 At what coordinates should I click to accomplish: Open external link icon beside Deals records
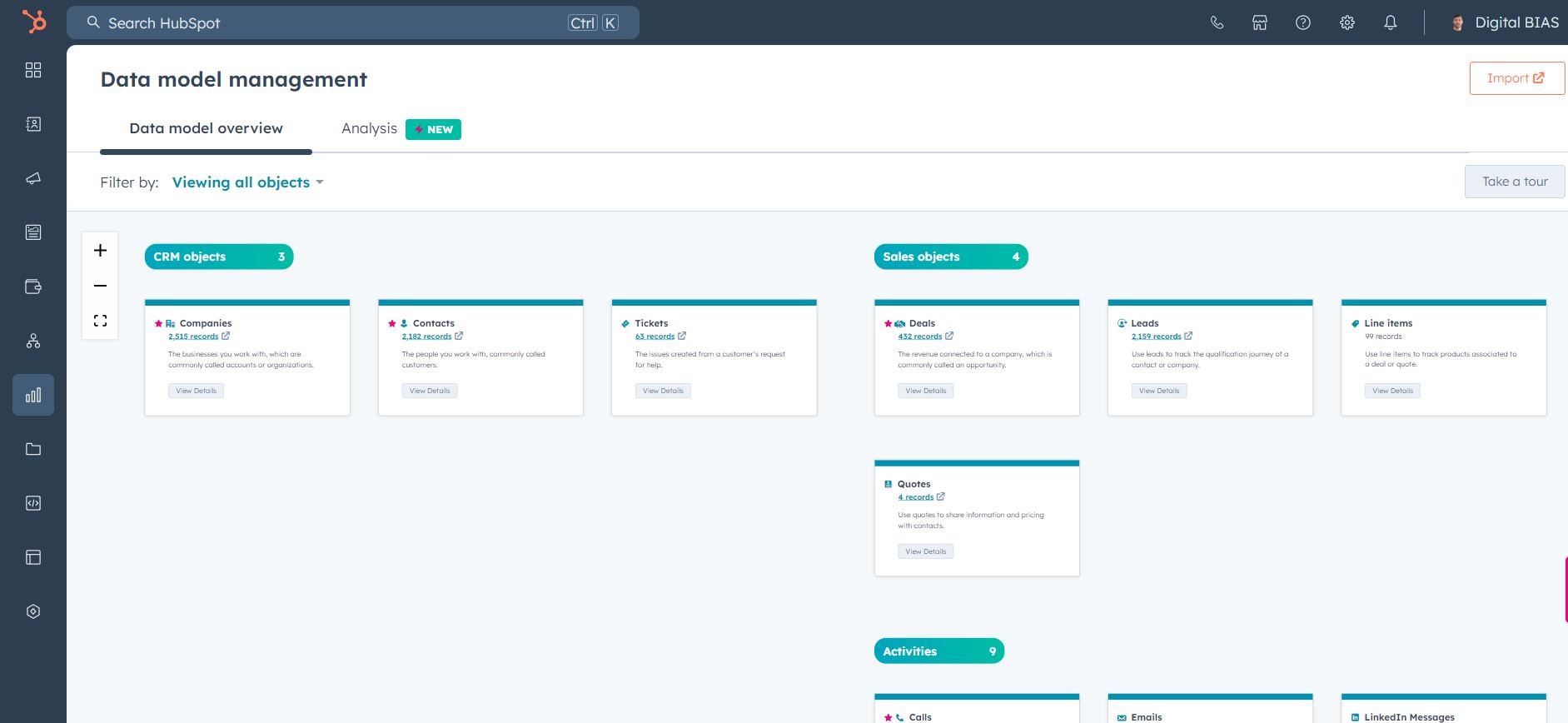[949, 337]
